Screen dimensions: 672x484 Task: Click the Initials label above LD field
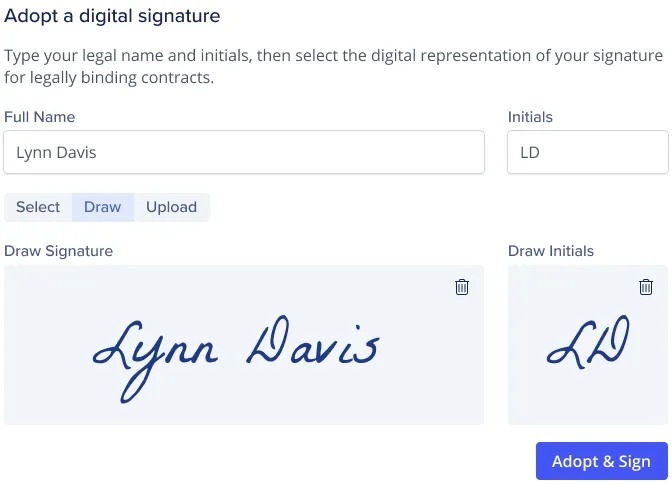point(530,117)
